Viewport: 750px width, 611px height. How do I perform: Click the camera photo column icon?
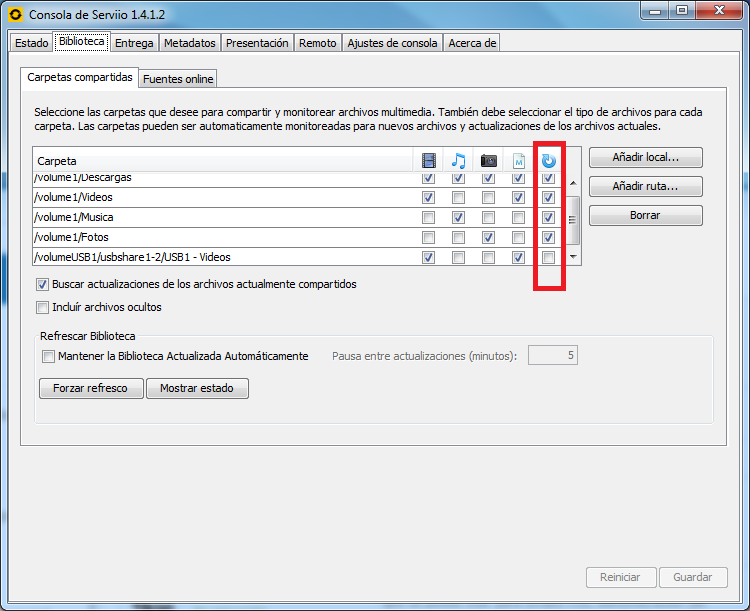click(488, 160)
